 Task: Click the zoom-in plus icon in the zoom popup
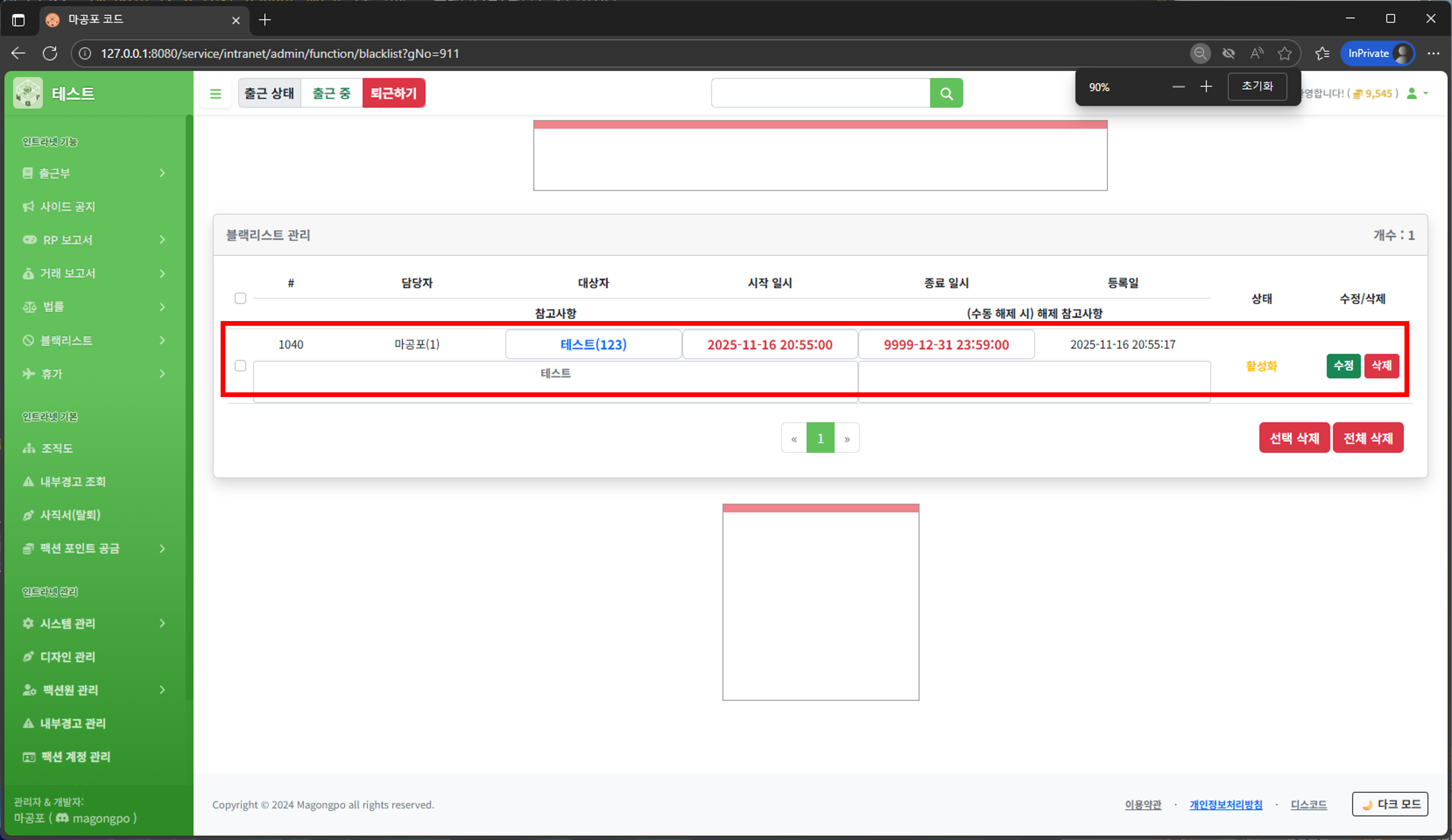[x=1206, y=87]
